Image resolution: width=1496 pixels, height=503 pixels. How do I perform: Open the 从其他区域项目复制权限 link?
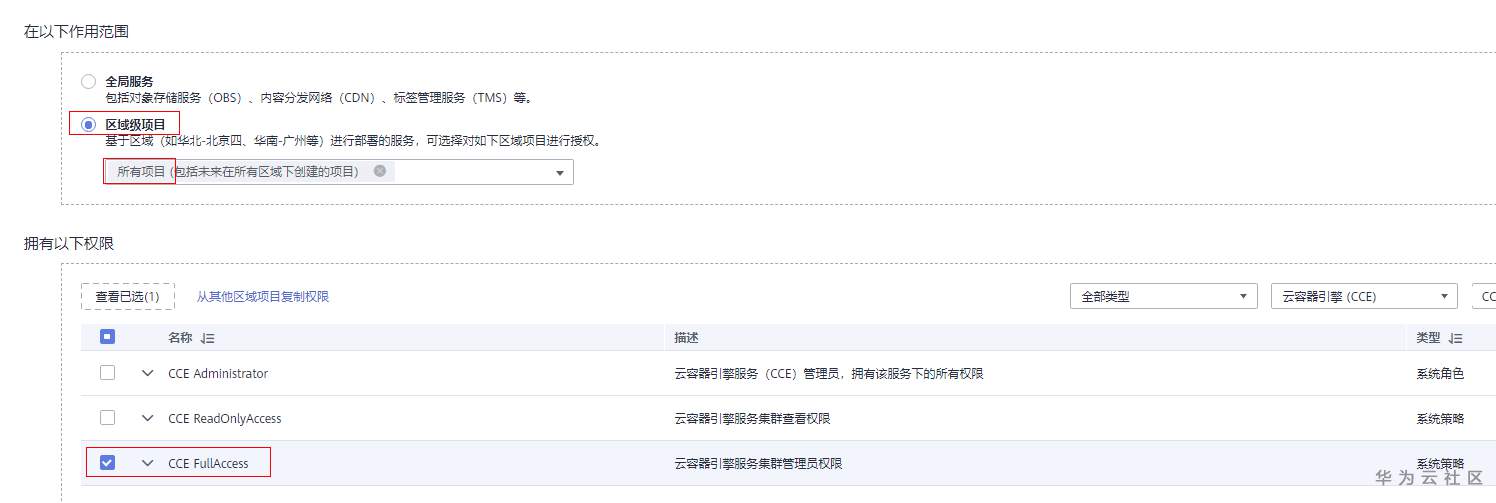pyautogui.click(x=262, y=297)
